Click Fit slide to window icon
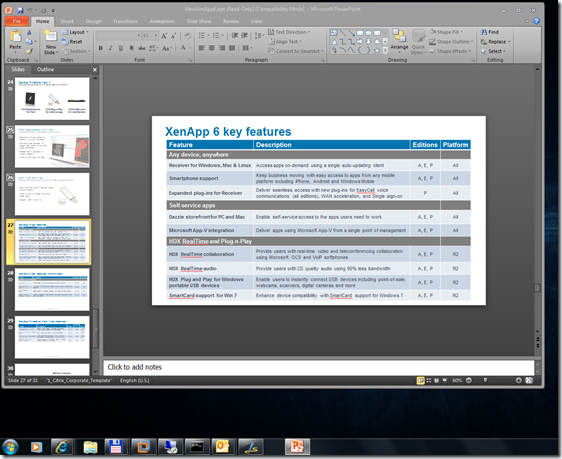This screenshot has width=562, height=459. (x=529, y=381)
